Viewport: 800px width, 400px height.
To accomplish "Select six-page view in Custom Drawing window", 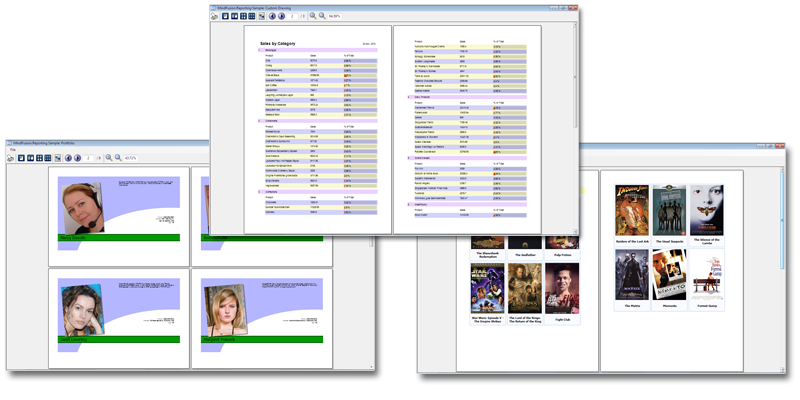I will point(252,16).
